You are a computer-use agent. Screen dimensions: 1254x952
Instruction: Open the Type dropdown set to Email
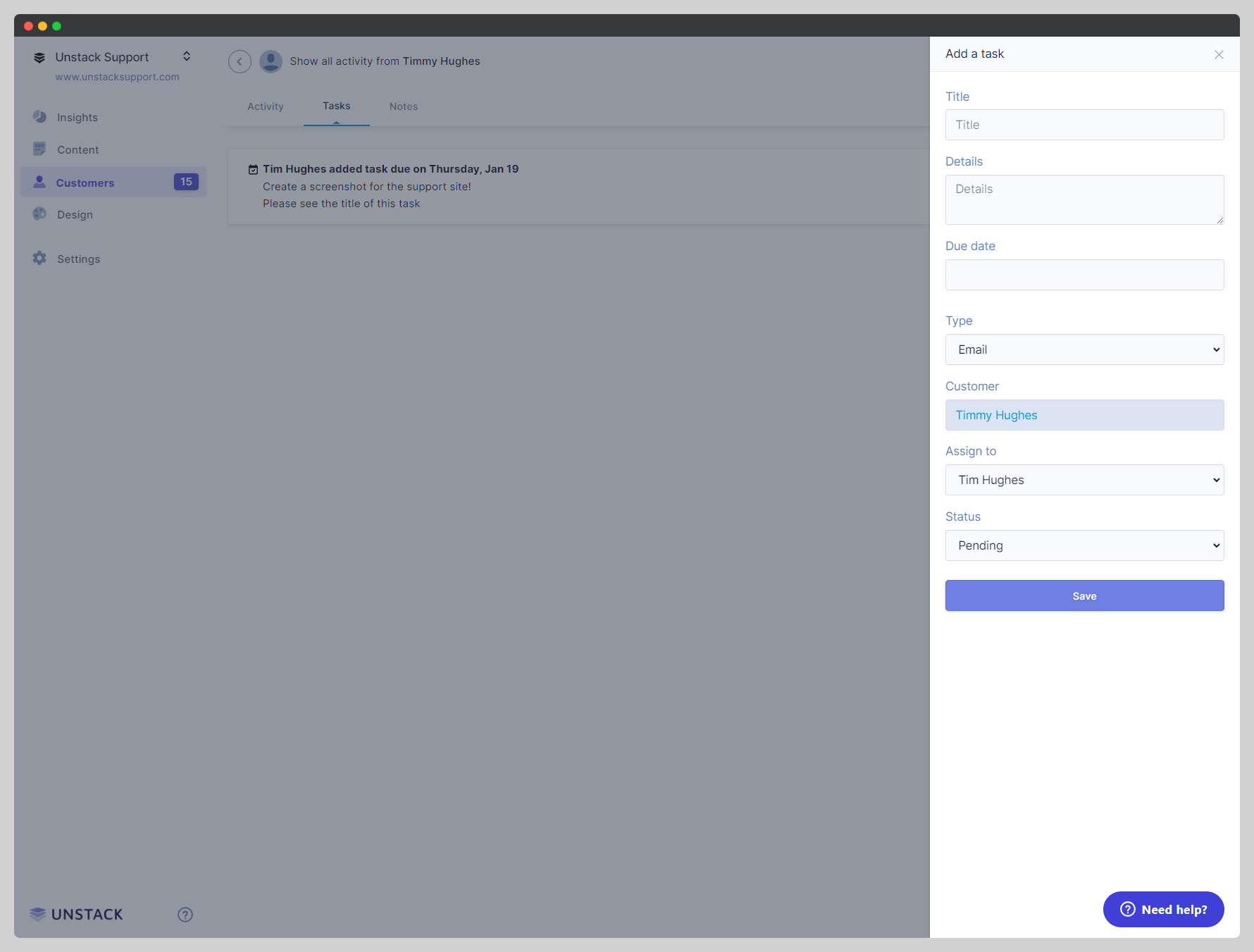[x=1084, y=350]
